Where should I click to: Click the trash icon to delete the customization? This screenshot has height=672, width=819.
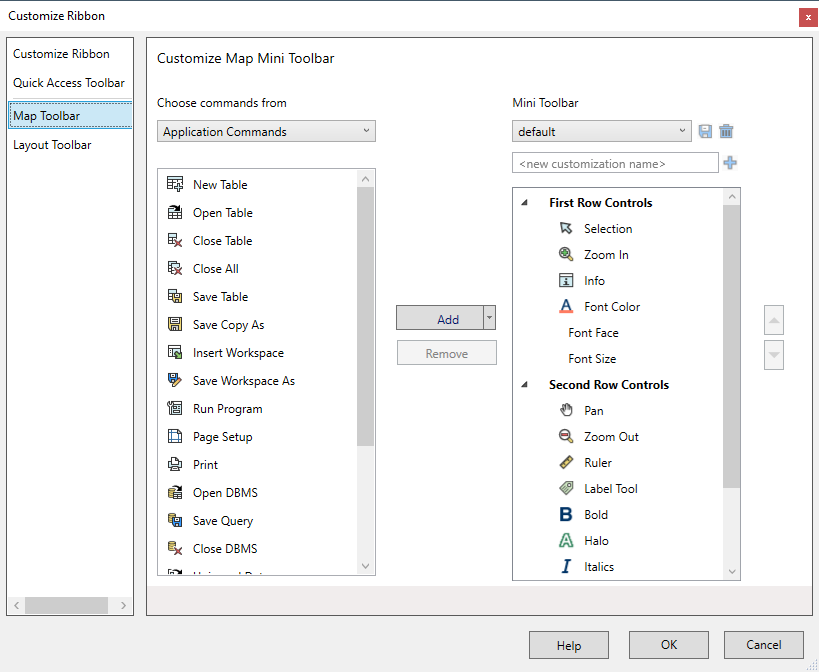click(x=727, y=131)
